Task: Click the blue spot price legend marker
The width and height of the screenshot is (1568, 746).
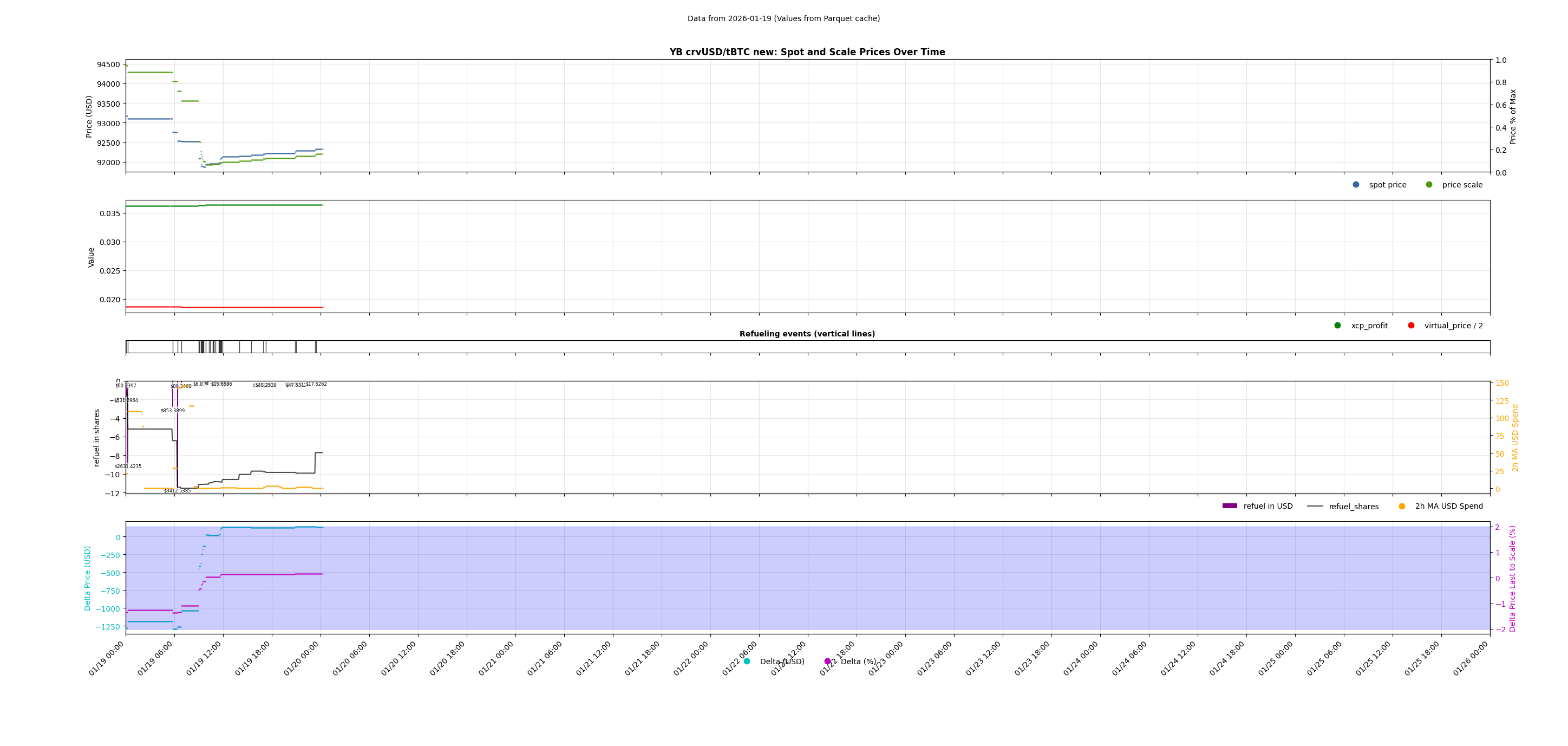Action: pos(1356,185)
